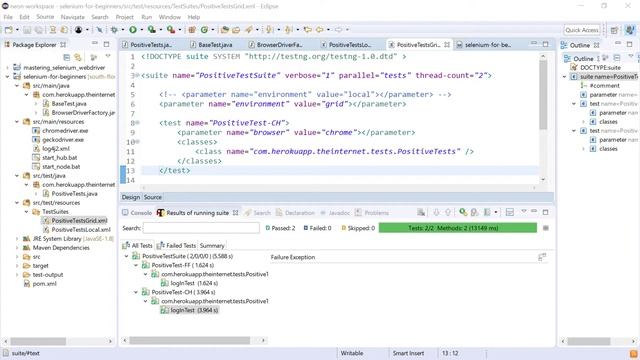640x360 pixels.
Task: Click the Open Type toolbar icon
Action: pos(224,30)
